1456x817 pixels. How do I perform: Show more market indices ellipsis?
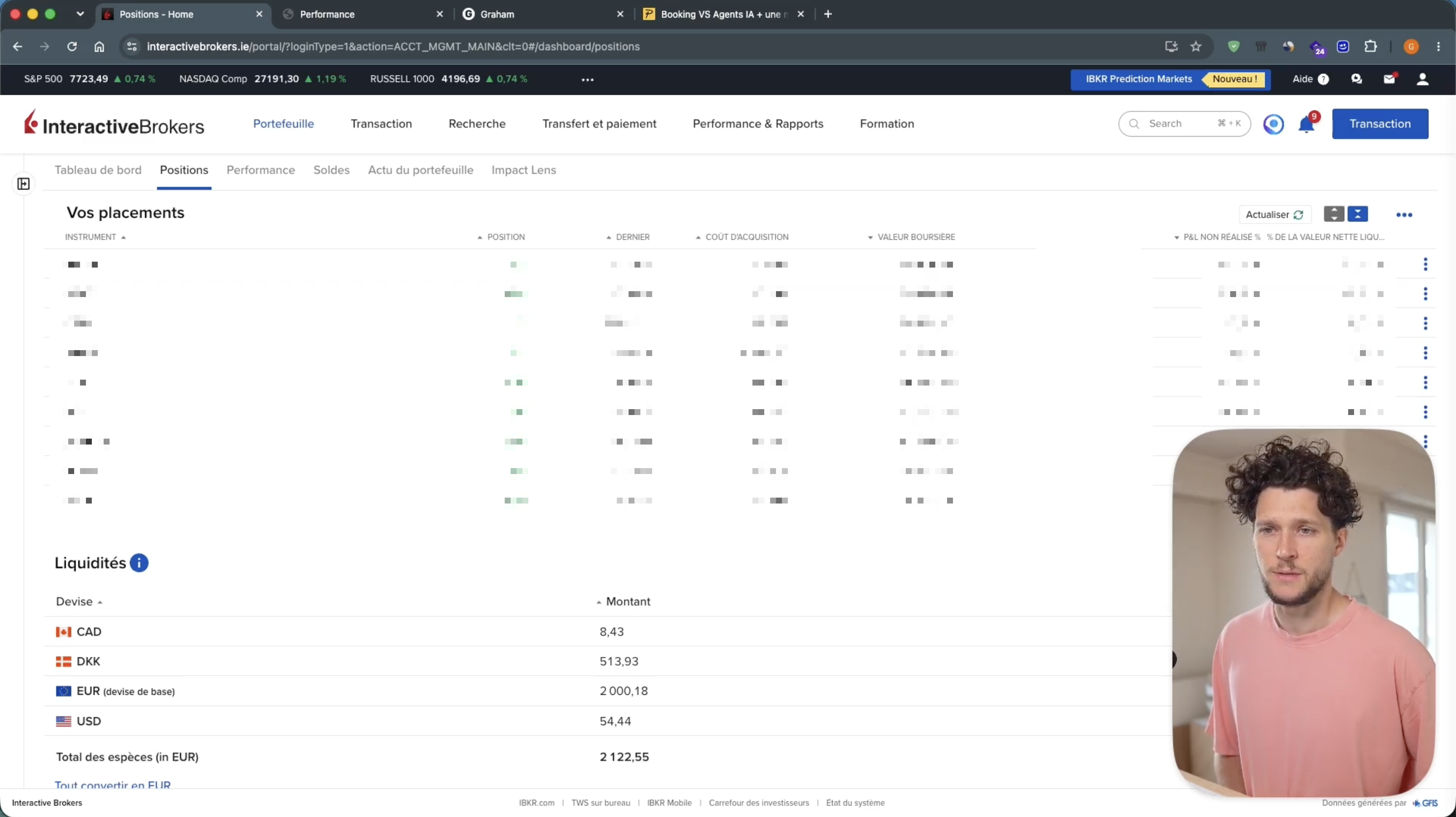point(588,80)
